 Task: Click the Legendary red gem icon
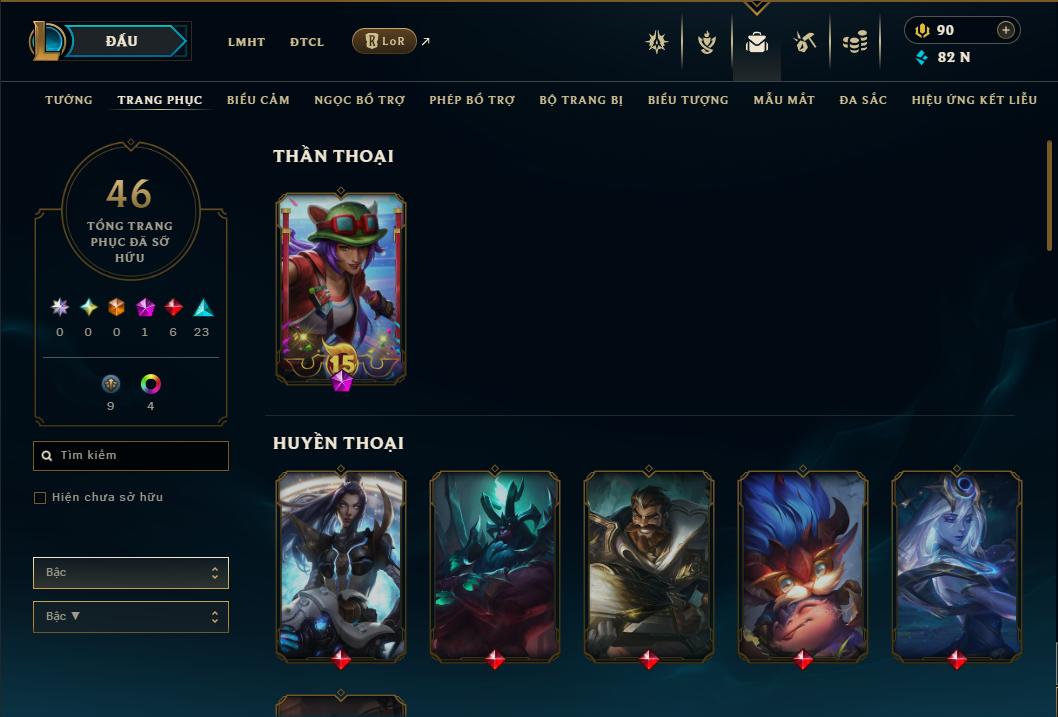point(173,308)
